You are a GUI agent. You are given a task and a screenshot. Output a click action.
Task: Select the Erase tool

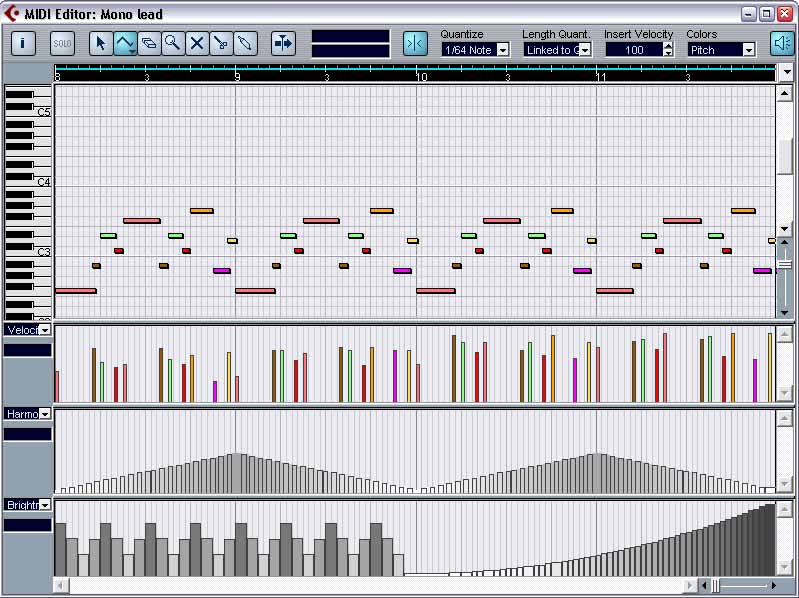click(149, 44)
